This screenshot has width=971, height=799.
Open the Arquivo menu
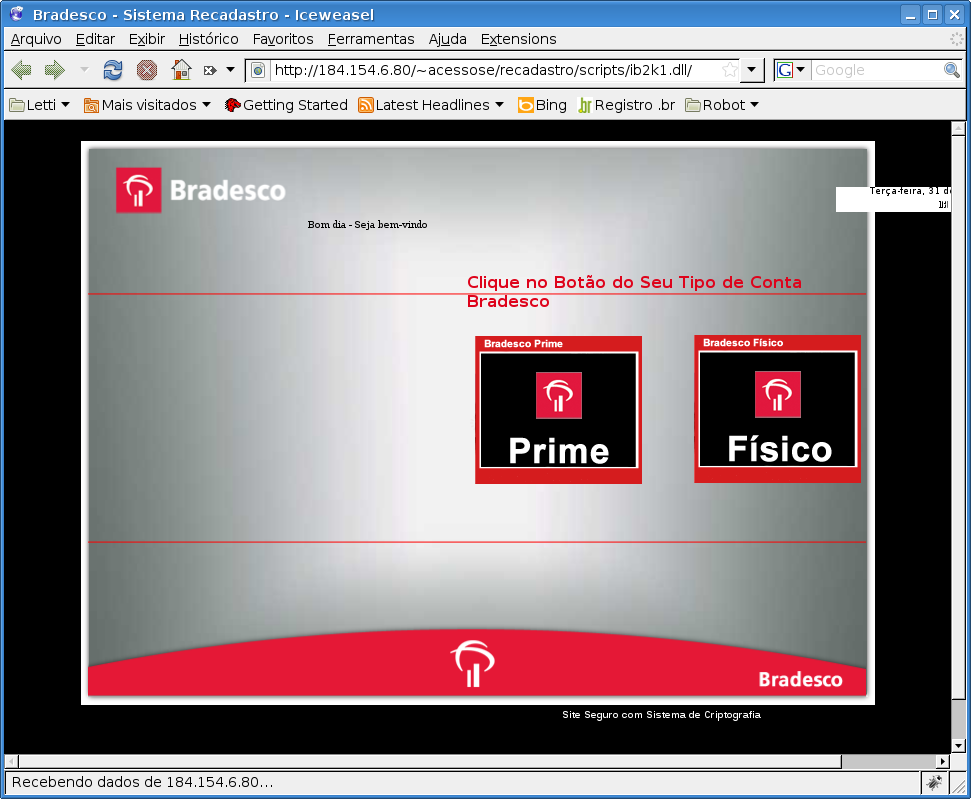(36, 39)
